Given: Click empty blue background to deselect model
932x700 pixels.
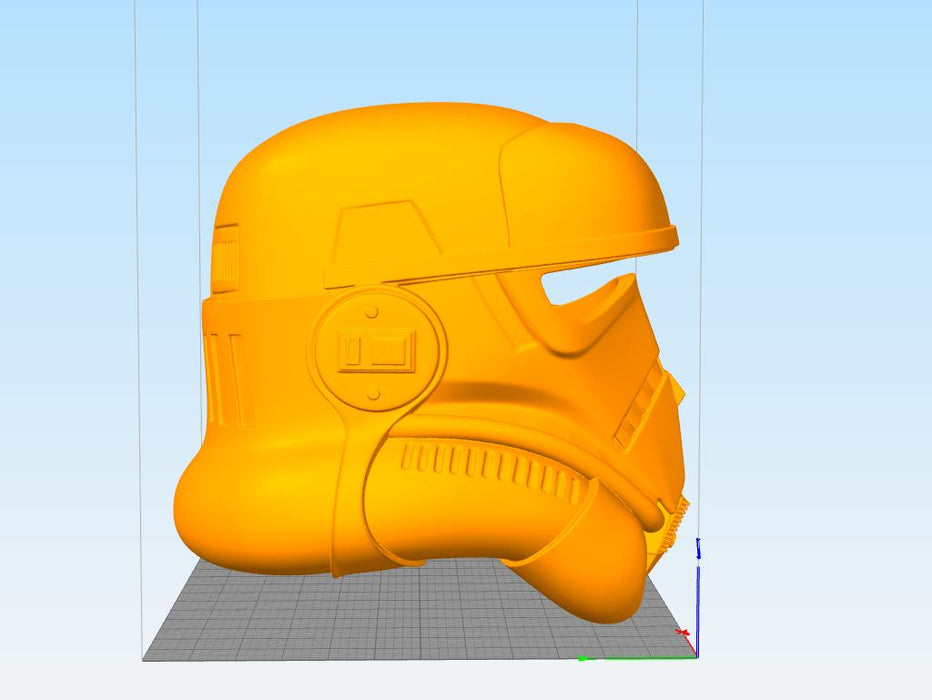Looking at the screenshot, I should pyautogui.click(x=820, y=200).
